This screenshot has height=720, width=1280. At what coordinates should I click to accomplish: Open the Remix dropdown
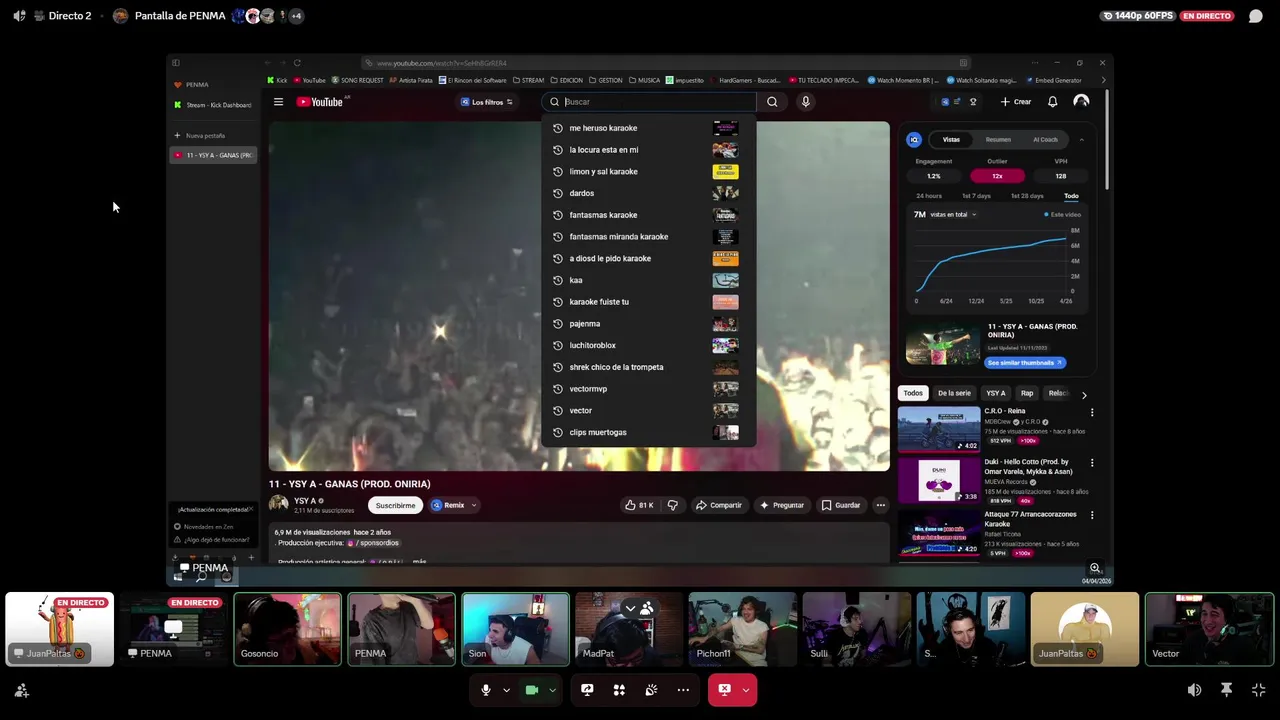tap(454, 505)
